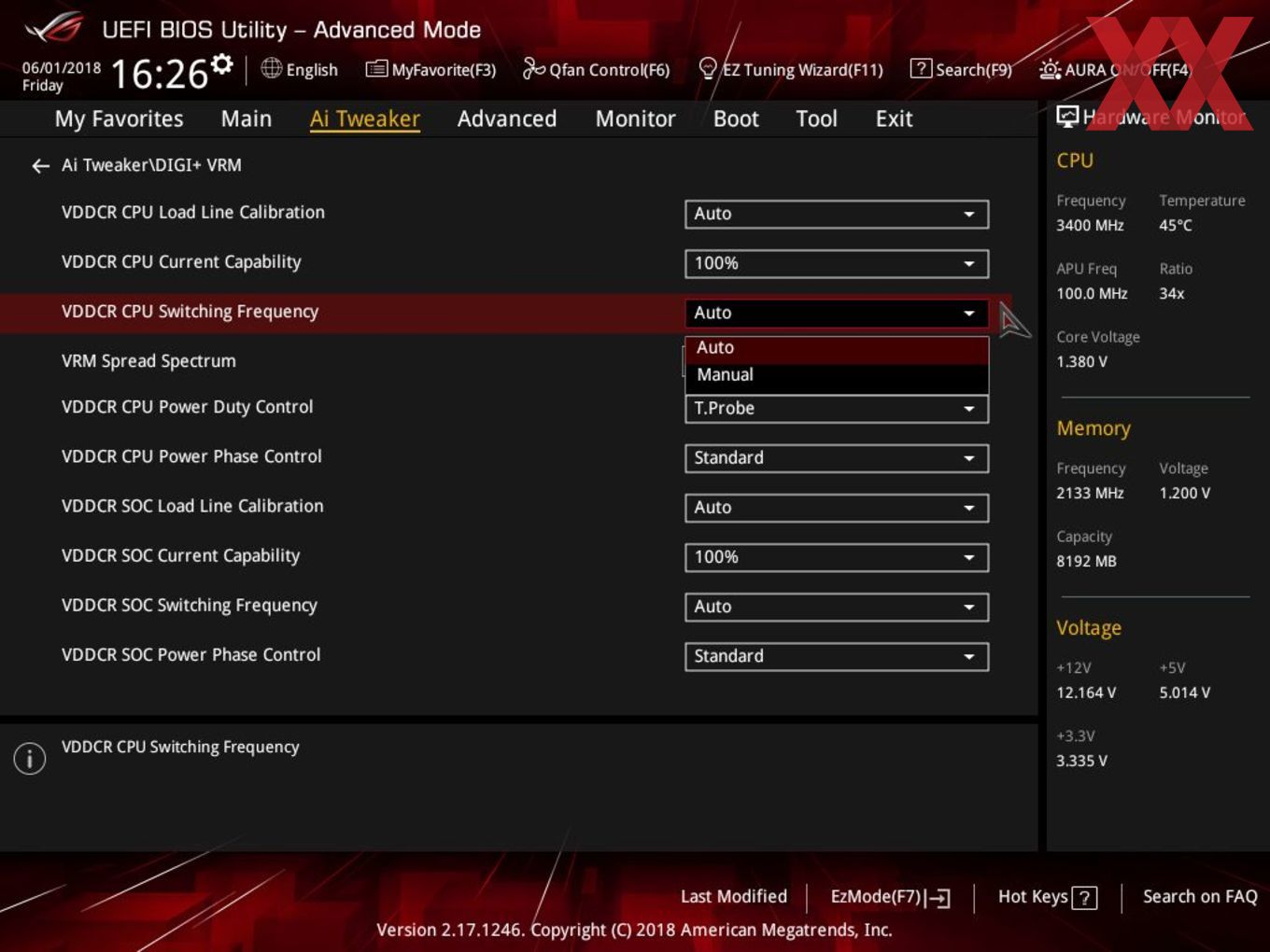Open the Monitor tab

click(635, 119)
